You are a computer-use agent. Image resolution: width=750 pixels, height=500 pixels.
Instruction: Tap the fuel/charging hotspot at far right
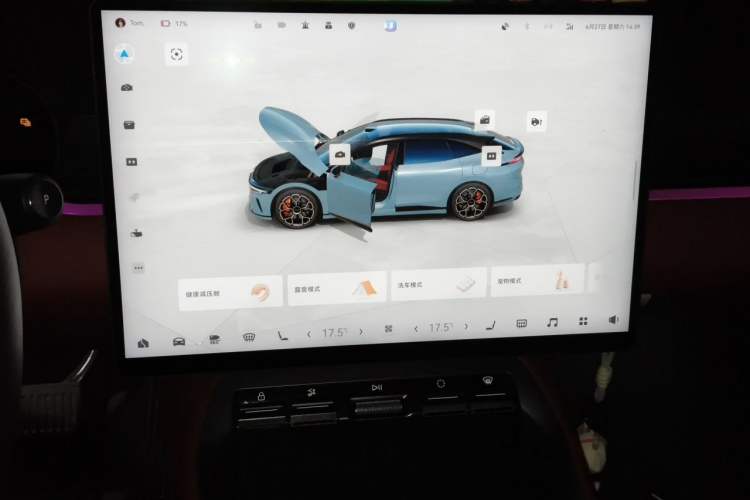(x=536, y=122)
